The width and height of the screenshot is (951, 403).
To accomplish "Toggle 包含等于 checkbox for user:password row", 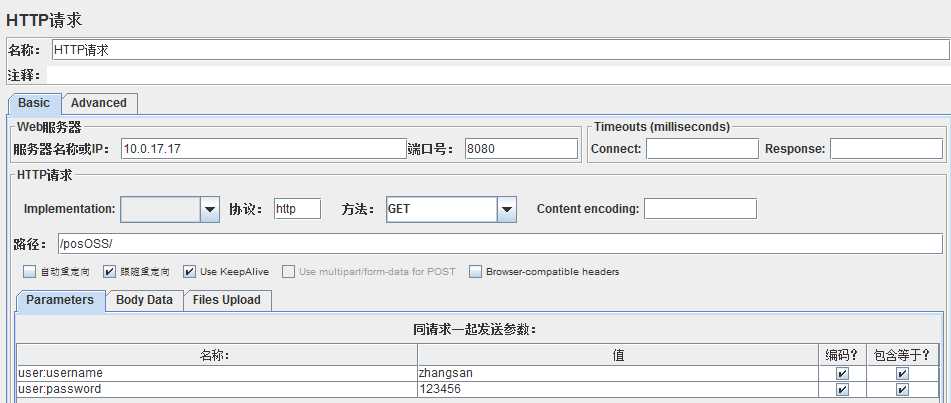I will 902,390.
